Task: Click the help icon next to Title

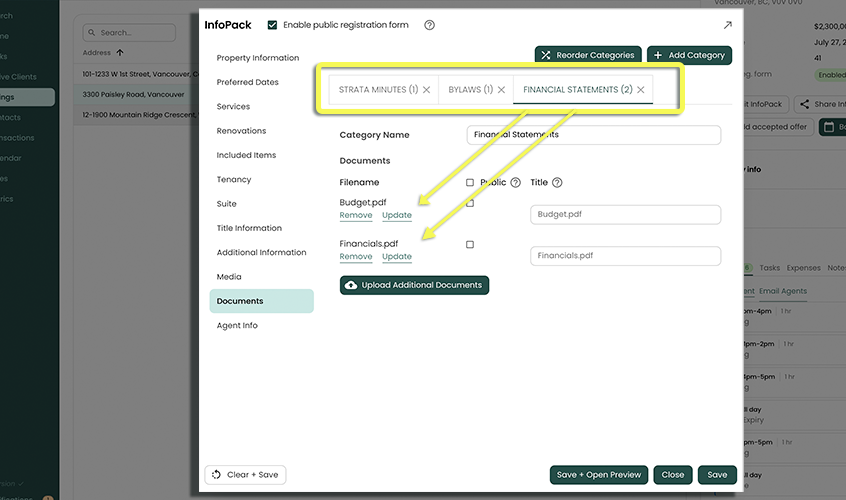Action: 557,183
